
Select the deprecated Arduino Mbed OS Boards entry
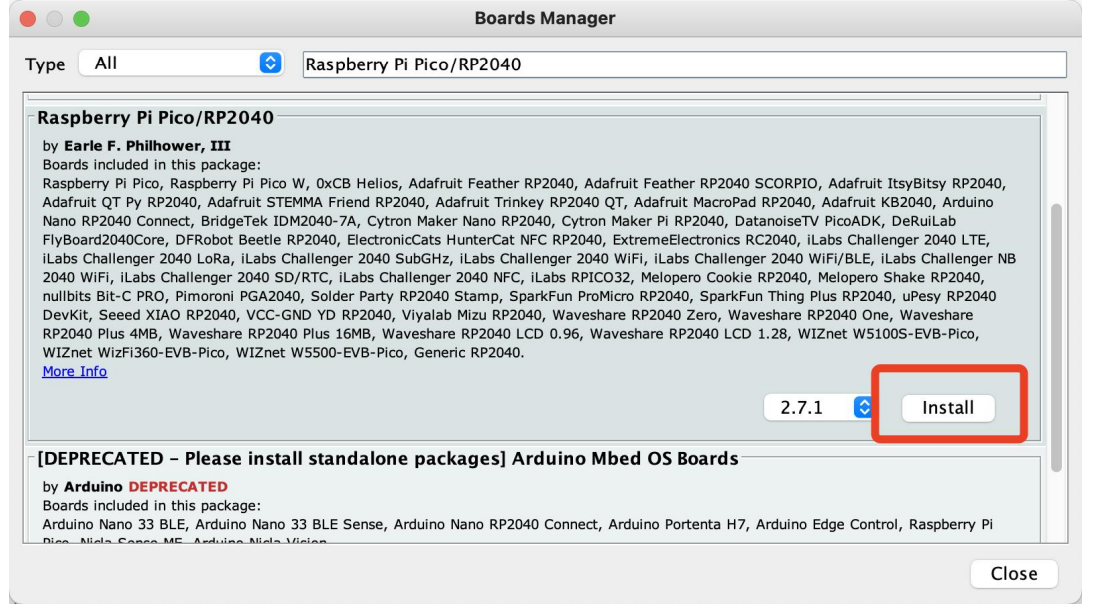[388, 460]
